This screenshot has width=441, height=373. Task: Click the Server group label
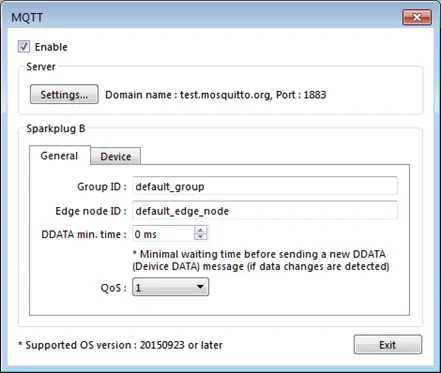41,67
